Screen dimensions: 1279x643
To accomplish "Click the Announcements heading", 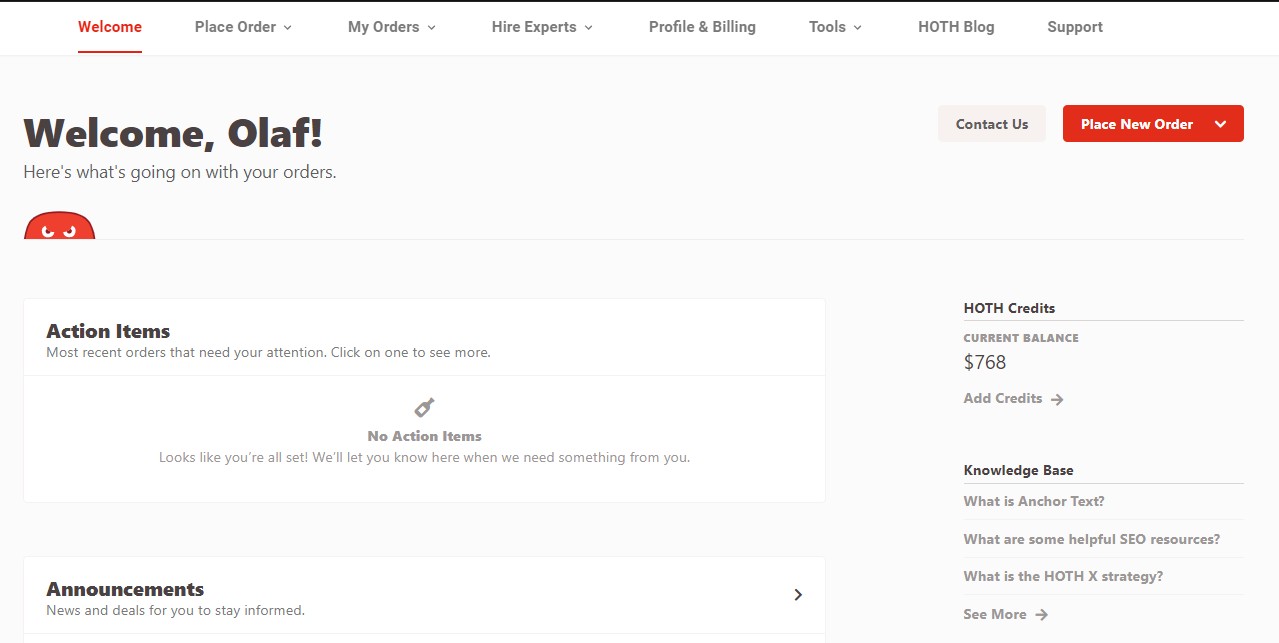I will point(125,589).
